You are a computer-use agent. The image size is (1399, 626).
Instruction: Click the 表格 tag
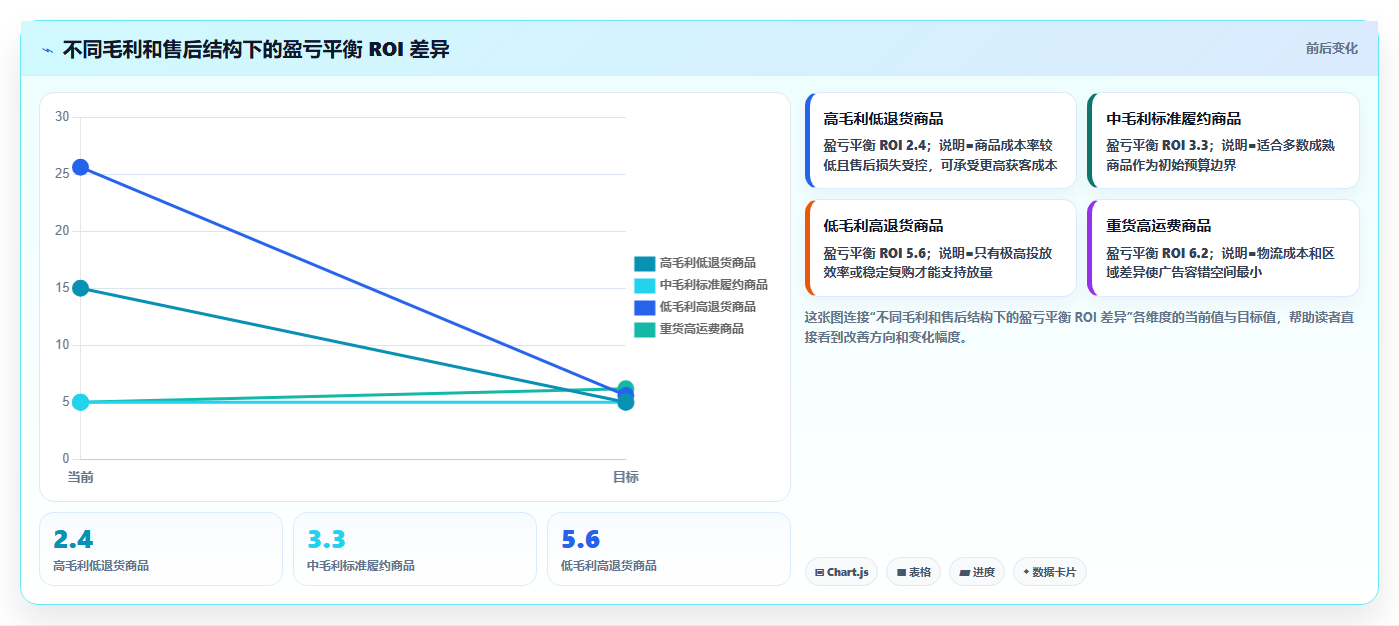pos(913,572)
